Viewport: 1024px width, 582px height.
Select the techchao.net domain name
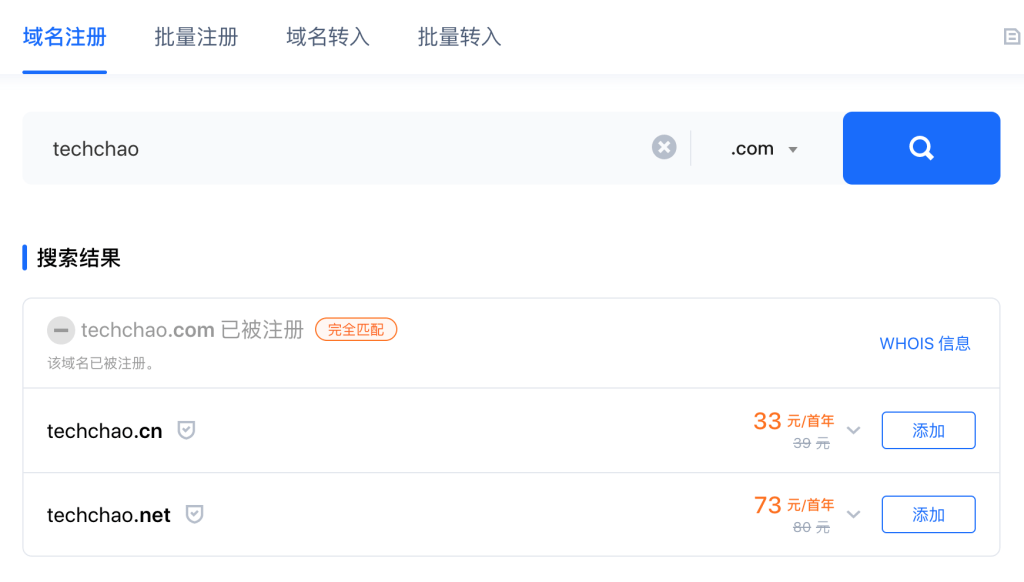(x=108, y=515)
